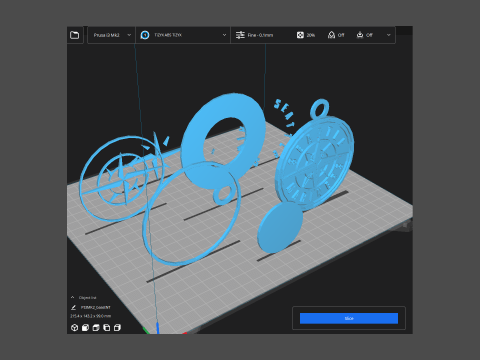Click the build plate adhesion icon
This screenshot has width=480, height=360.
(360, 35)
